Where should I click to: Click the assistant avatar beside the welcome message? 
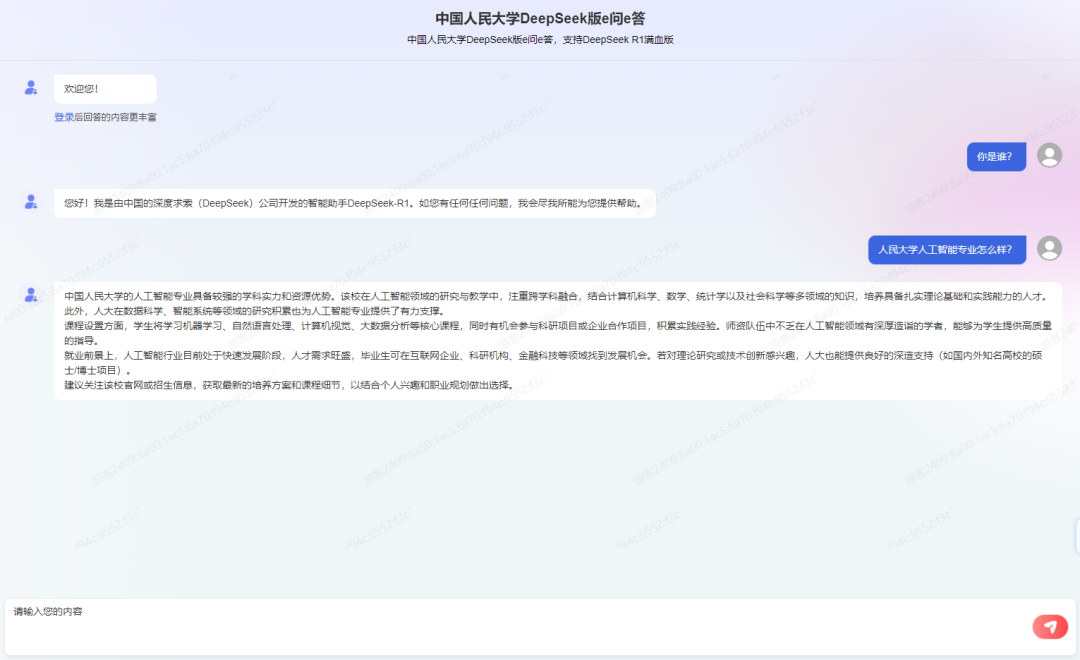[x=30, y=88]
